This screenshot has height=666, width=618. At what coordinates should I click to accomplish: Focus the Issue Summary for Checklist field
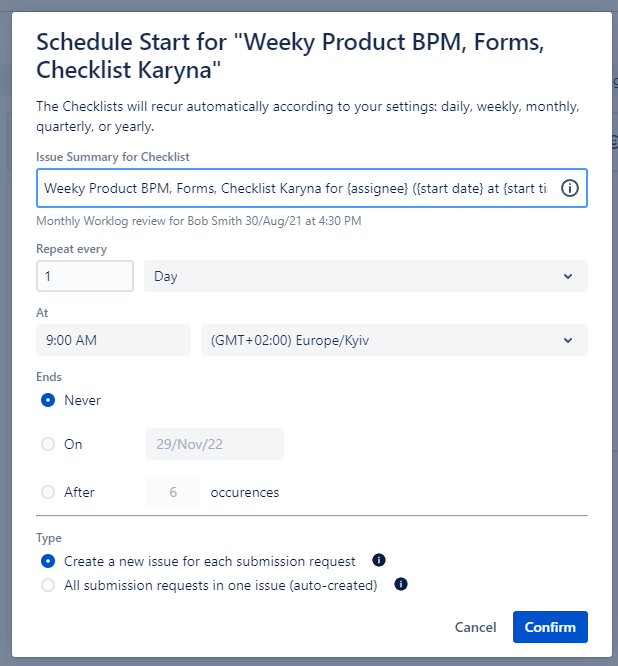coord(312,188)
